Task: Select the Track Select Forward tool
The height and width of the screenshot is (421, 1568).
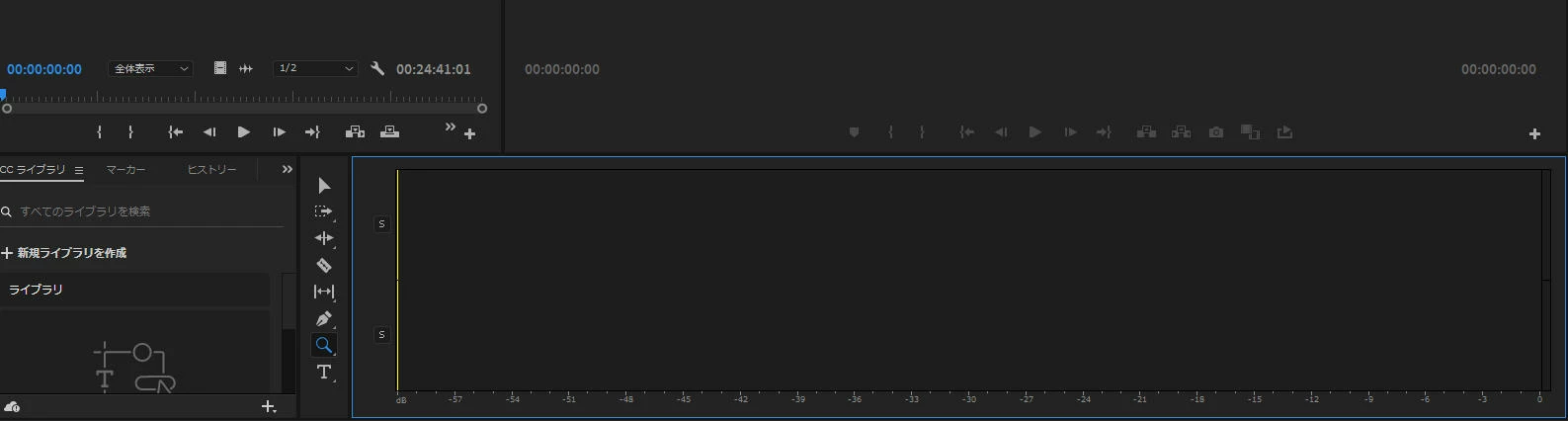Action: pyautogui.click(x=324, y=211)
